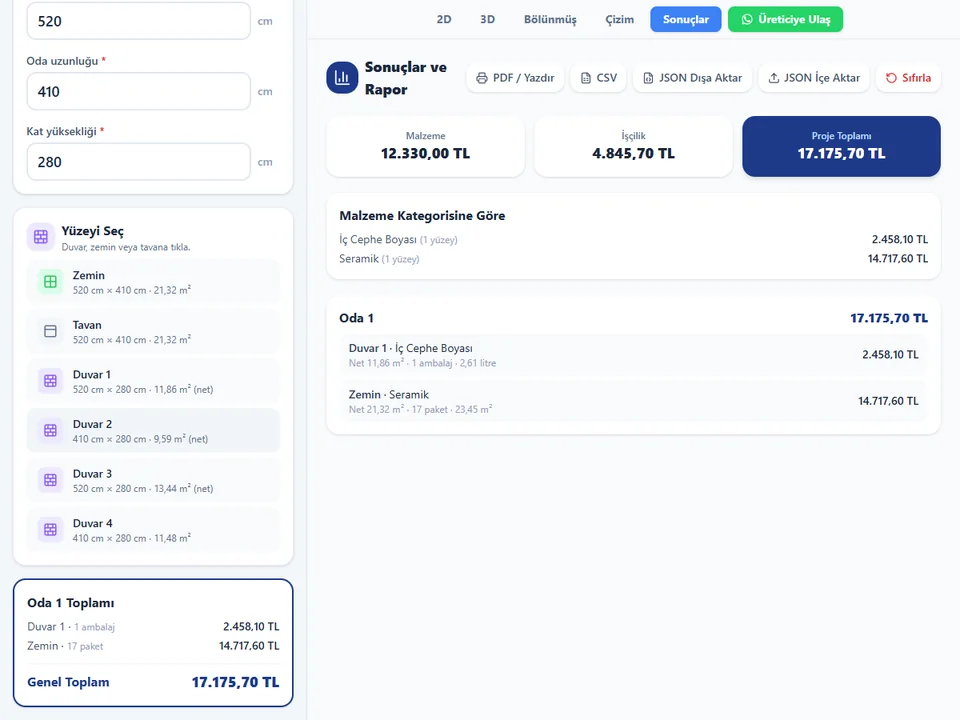Viewport: 960px width, 720px height.
Task: Click the CSV file icon
Action: pos(586,78)
